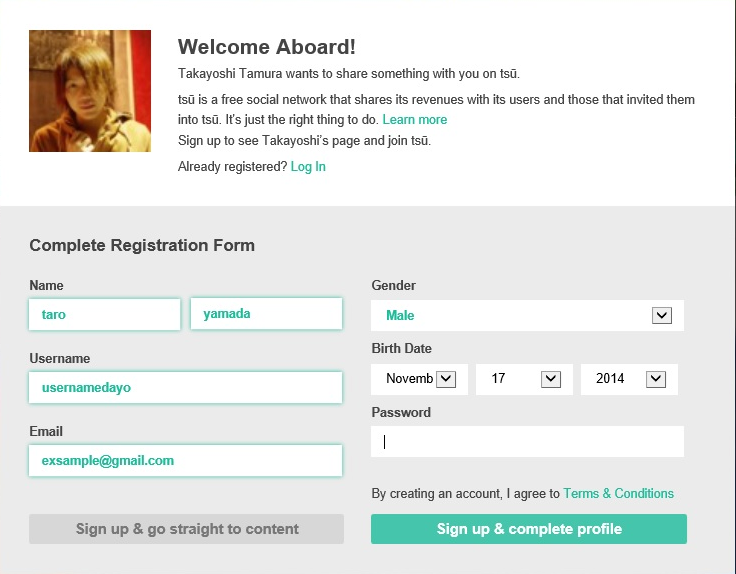Open the birth day dropdown arrow
Viewport: 736px width, 574px height.
click(551, 379)
